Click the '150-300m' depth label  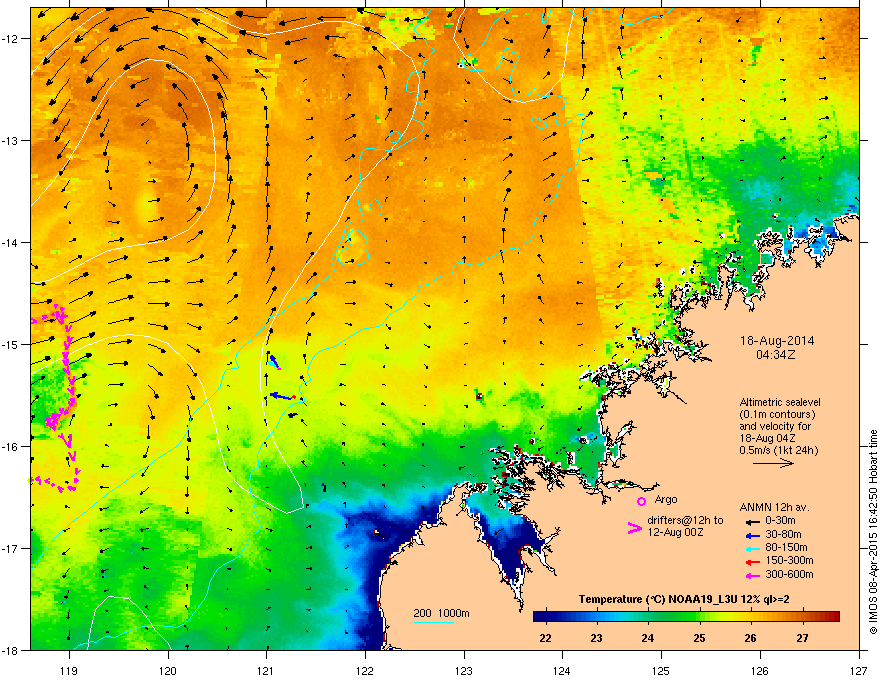[x=789, y=560]
